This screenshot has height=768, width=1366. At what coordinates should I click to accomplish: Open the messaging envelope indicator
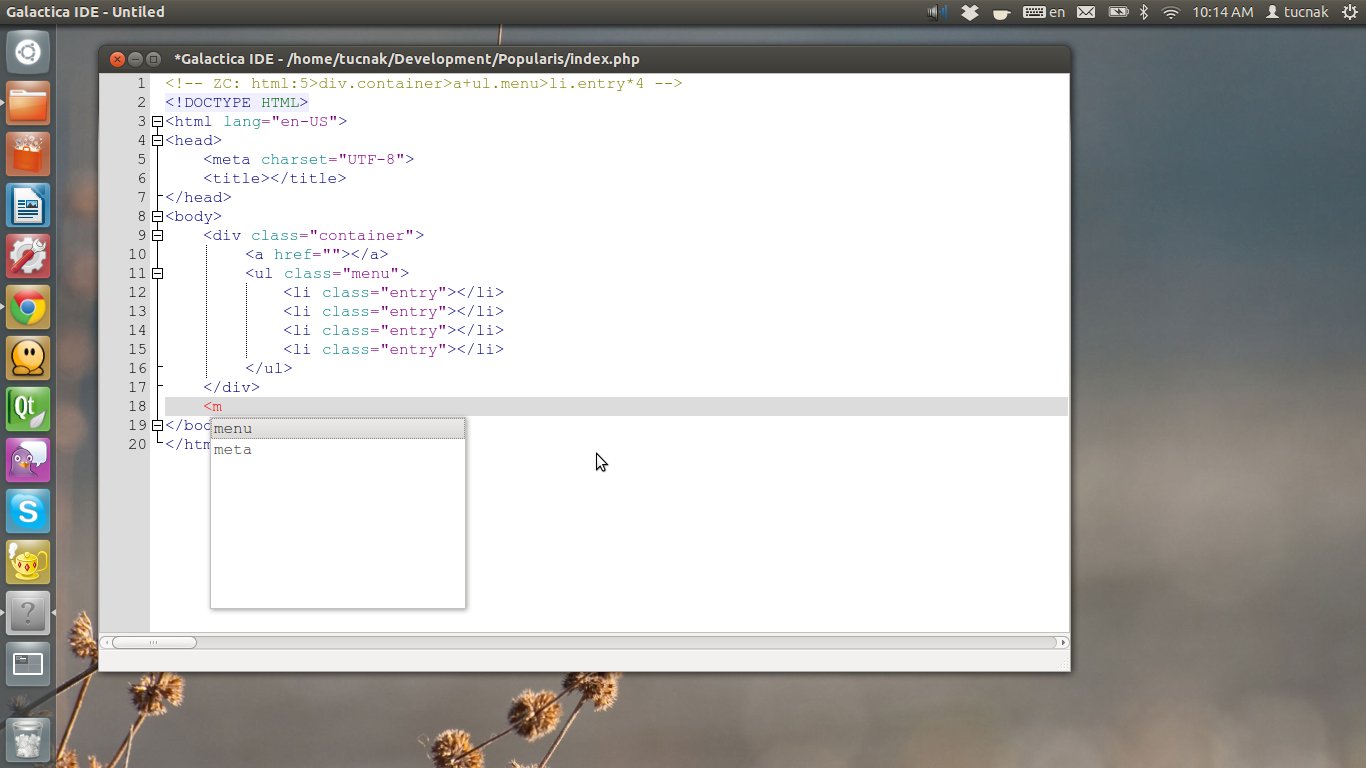pyautogui.click(x=1086, y=12)
